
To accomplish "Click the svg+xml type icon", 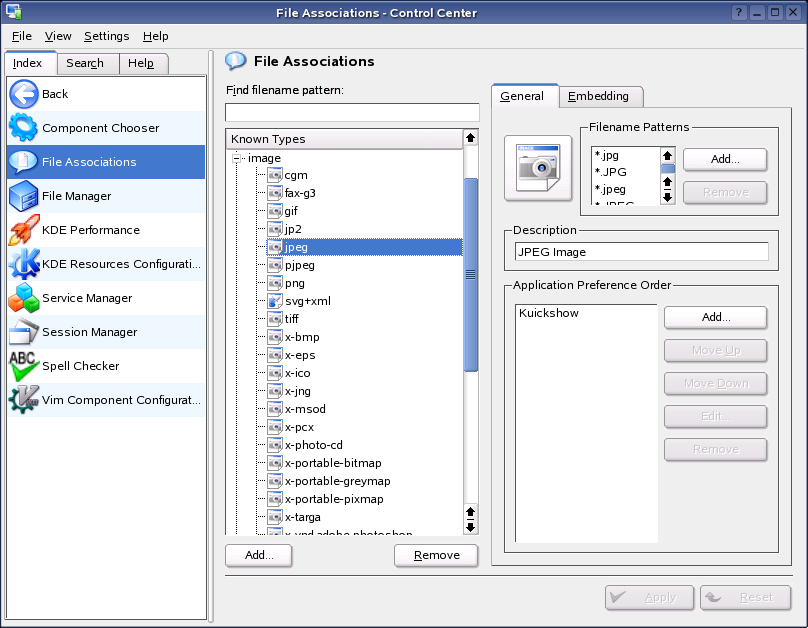I will (275, 301).
